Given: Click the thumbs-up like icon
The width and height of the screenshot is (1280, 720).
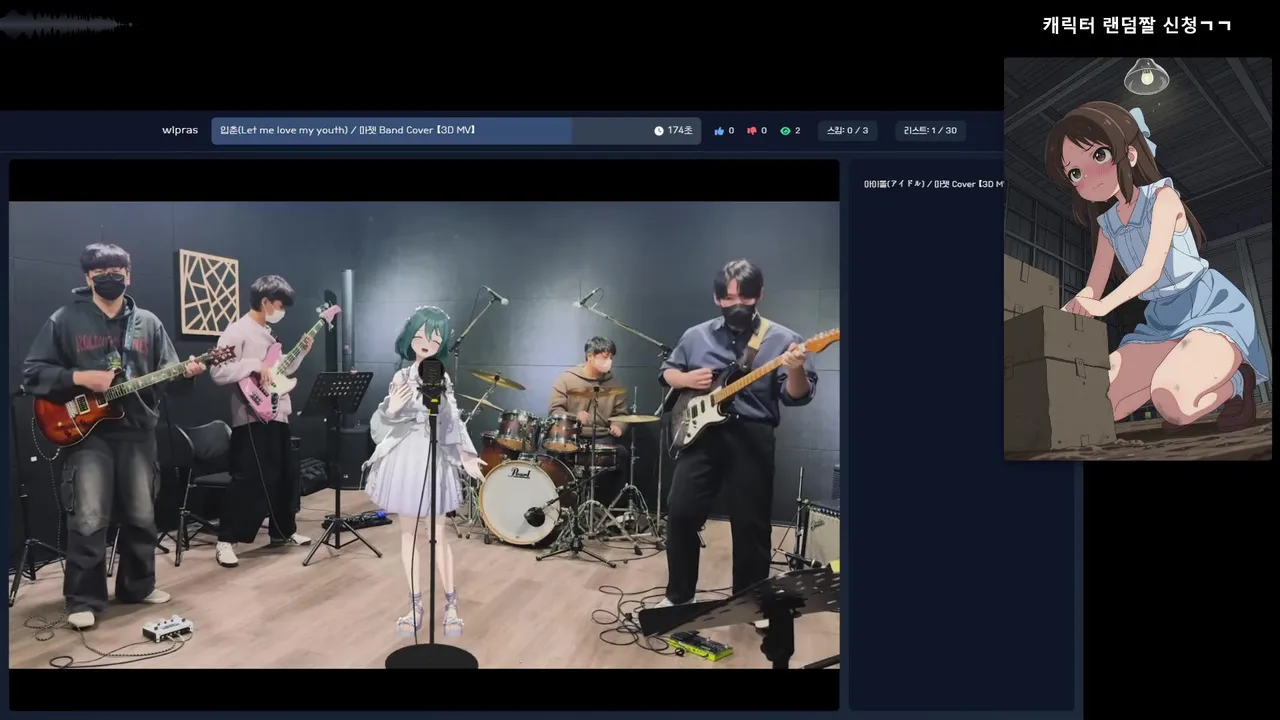Looking at the screenshot, I should (x=719, y=131).
